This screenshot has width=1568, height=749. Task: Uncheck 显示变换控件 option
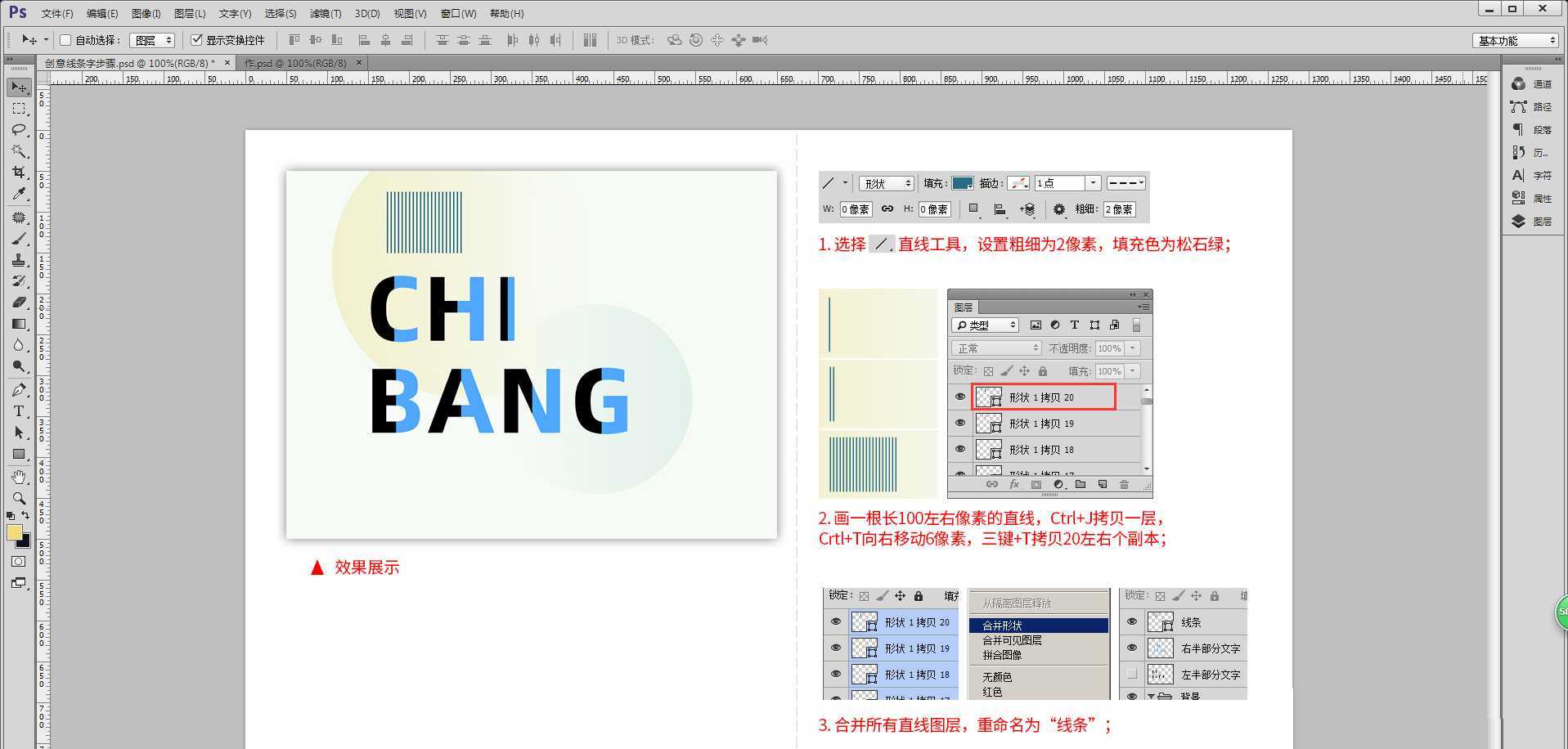tap(196, 39)
